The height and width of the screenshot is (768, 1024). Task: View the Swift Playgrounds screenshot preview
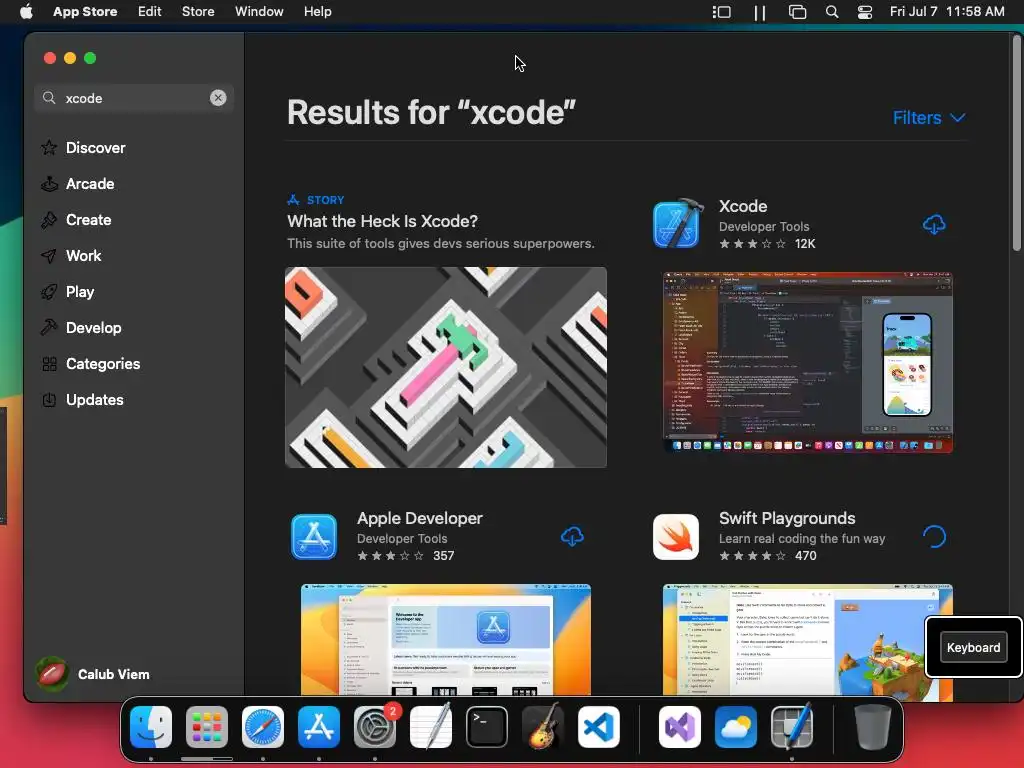tap(807, 639)
